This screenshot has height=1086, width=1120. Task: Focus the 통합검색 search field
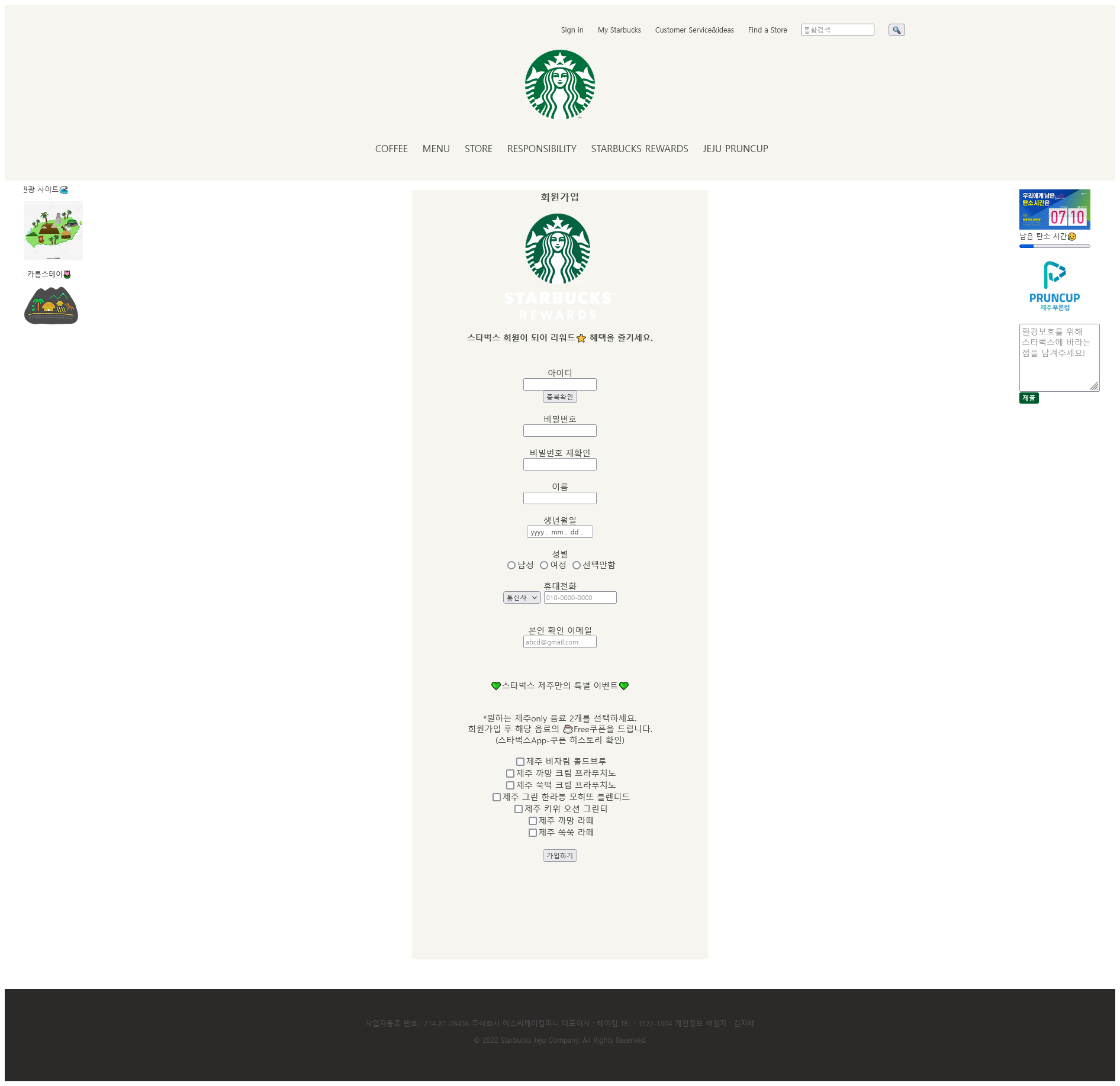838,30
